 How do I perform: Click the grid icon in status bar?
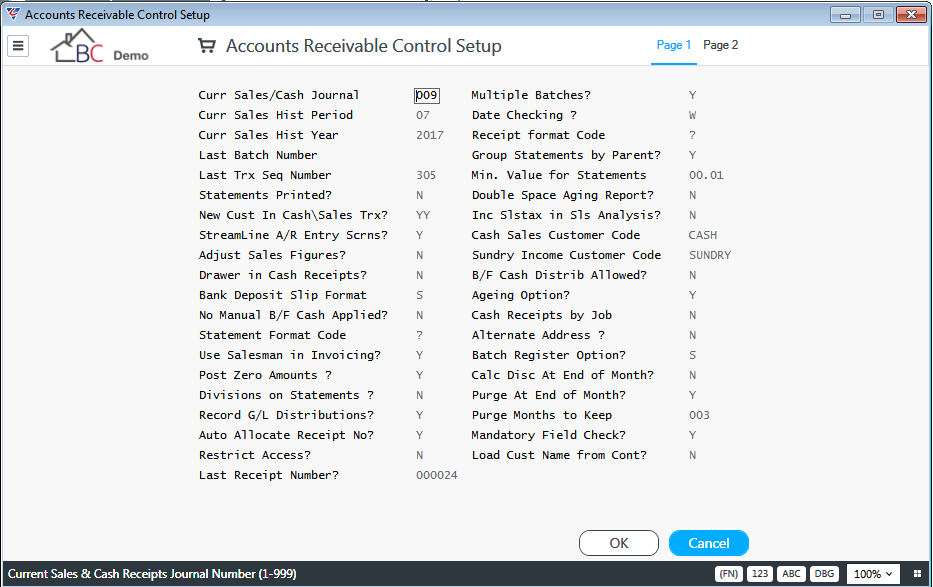[x=917, y=574]
